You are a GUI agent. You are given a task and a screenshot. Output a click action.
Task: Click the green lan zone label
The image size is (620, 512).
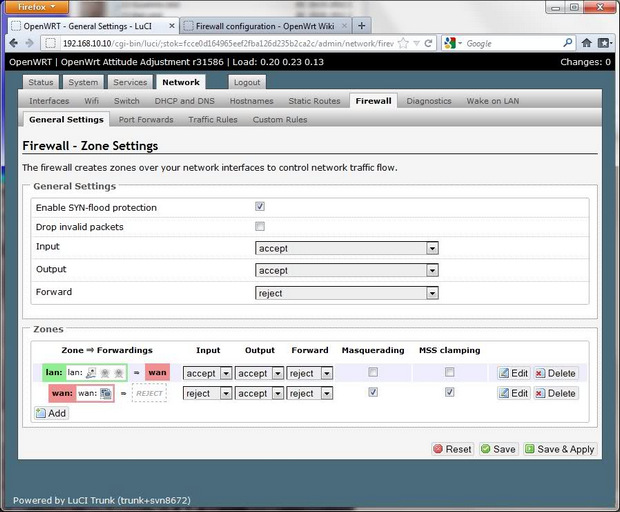(54, 372)
